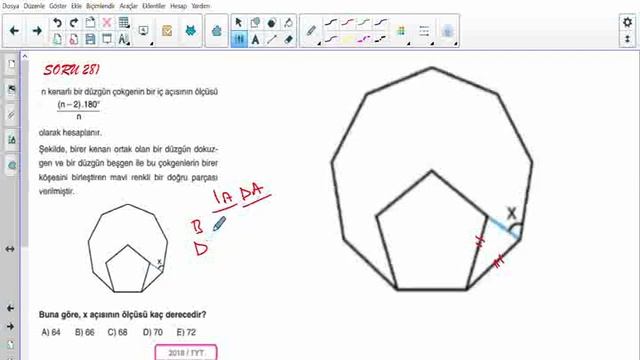Pick the magenta dashed stroke style
The image size is (640, 360).
coord(364,39)
